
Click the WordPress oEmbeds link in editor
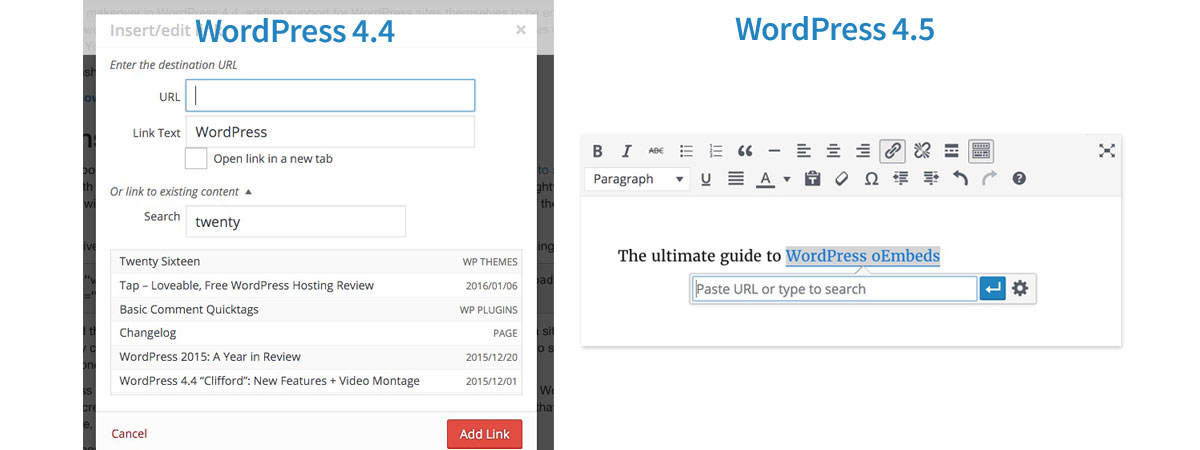pyautogui.click(x=863, y=256)
